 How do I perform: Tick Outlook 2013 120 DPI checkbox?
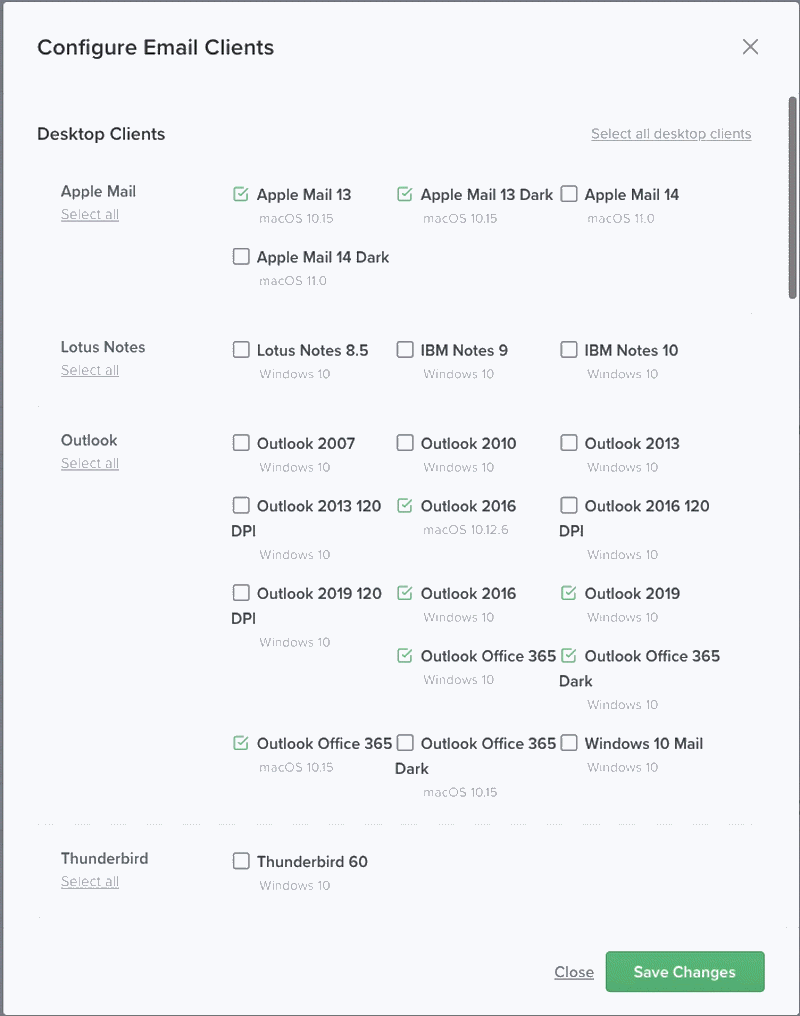(x=241, y=506)
